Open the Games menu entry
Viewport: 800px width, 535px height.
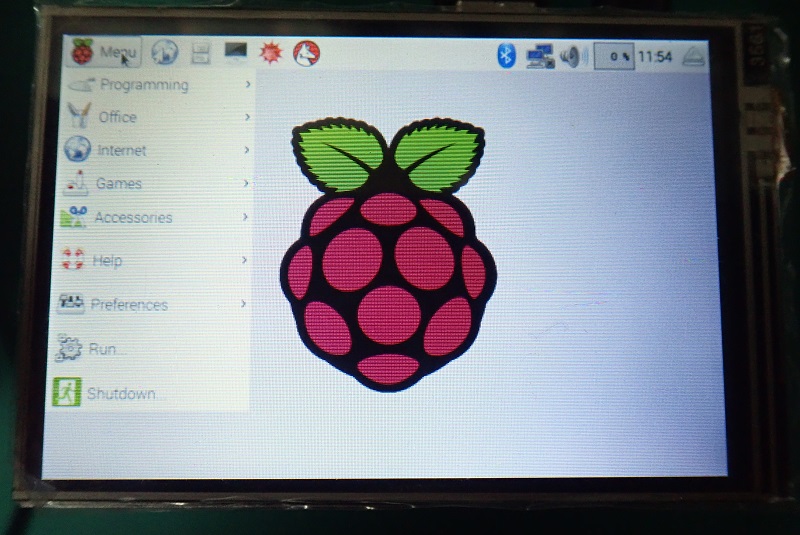pos(156,183)
